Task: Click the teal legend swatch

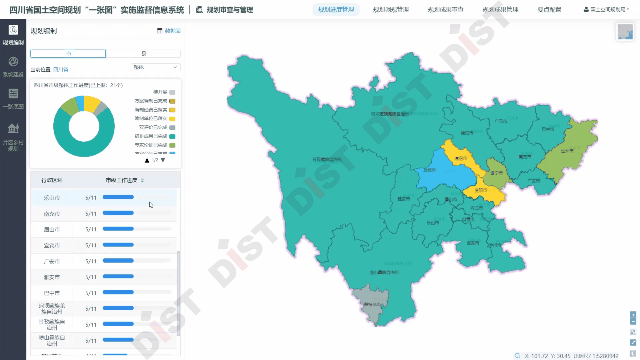Action: pyautogui.click(x=172, y=136)
